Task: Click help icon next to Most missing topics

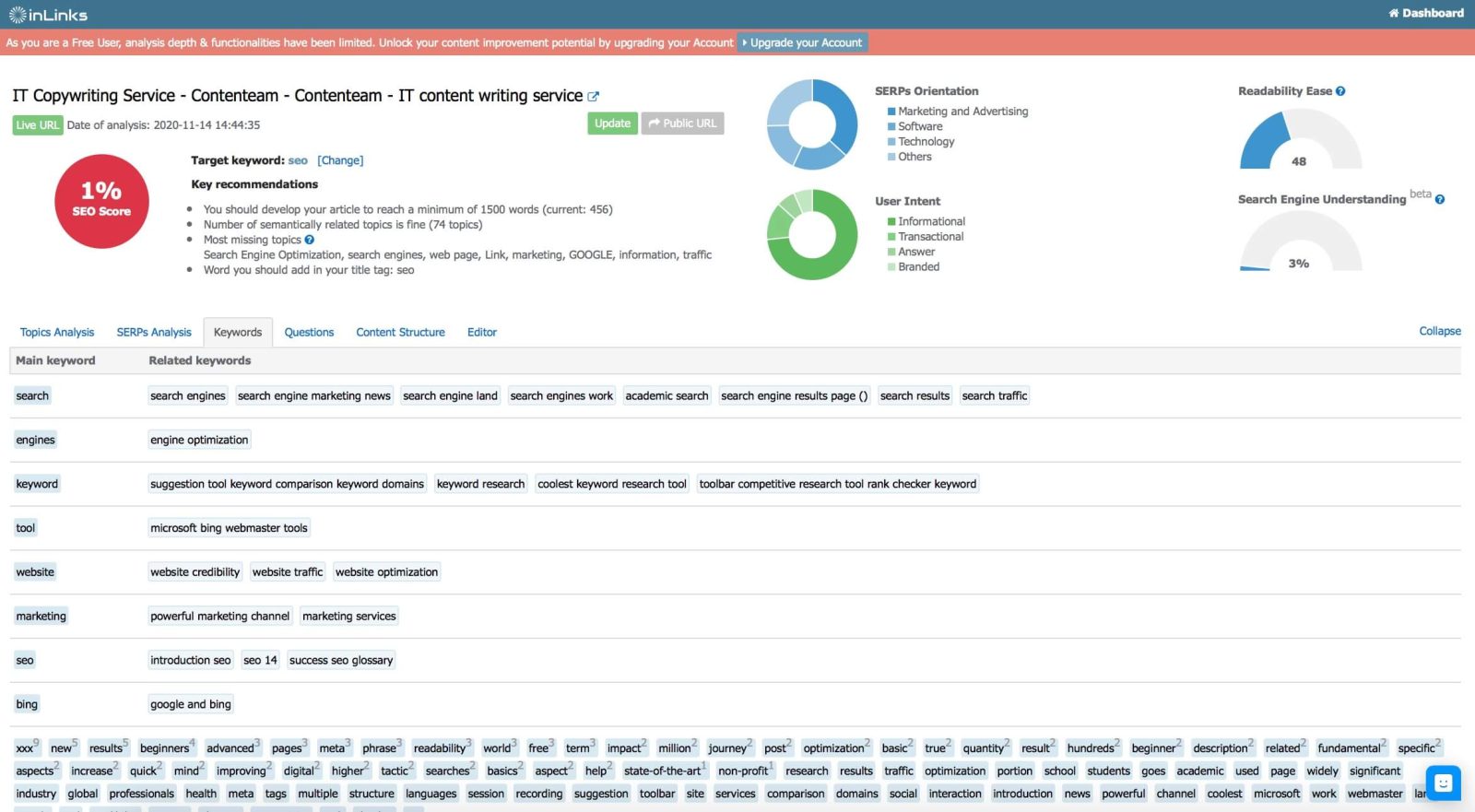Action: pyautogui.click(x=310, y=240)
